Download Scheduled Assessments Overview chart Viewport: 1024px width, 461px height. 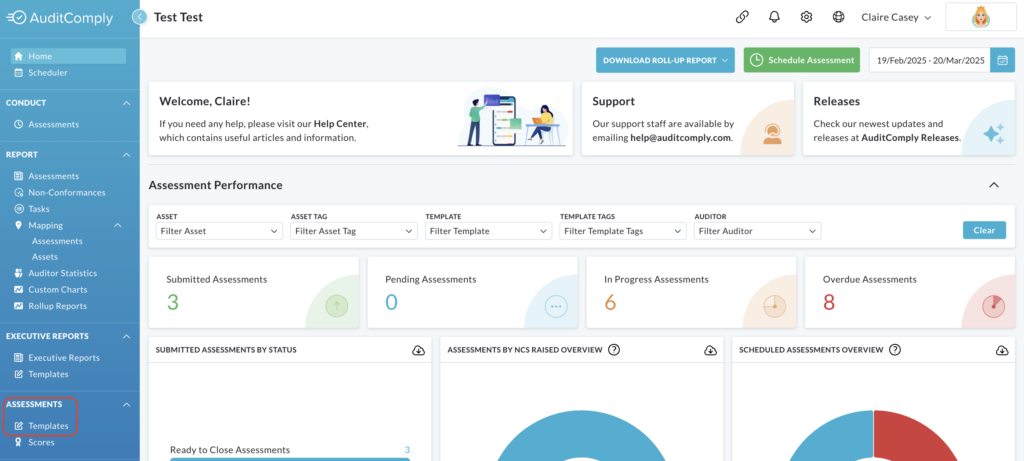1002,350
